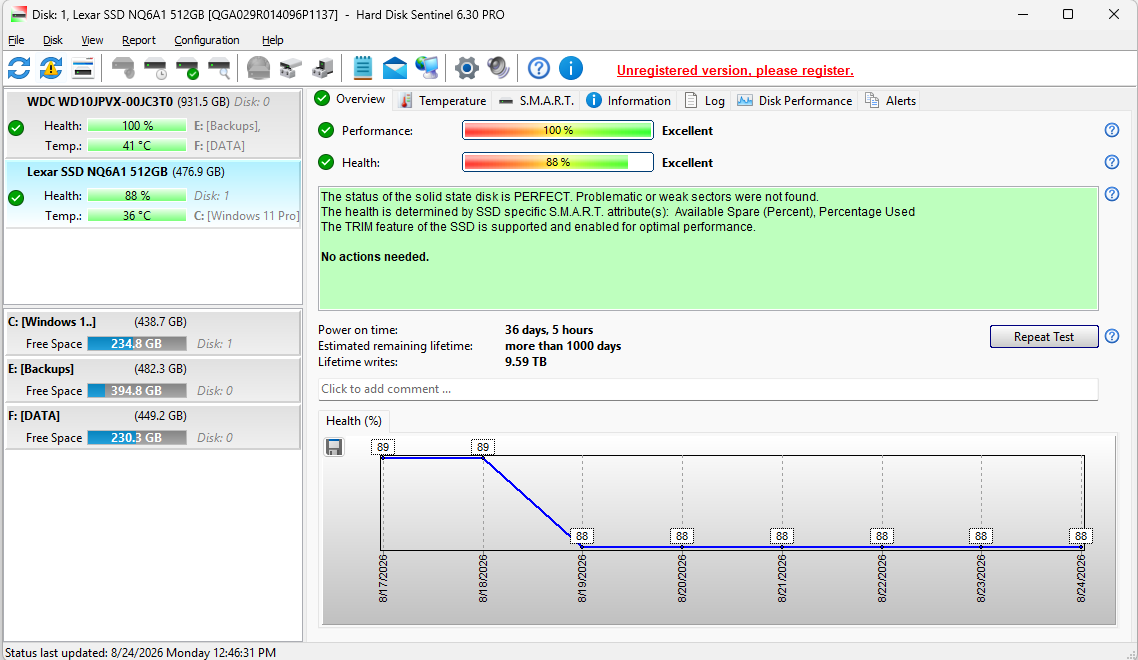
Task: Click the blue info about icon
Action: pyautogui.click(x=570, y=68)
